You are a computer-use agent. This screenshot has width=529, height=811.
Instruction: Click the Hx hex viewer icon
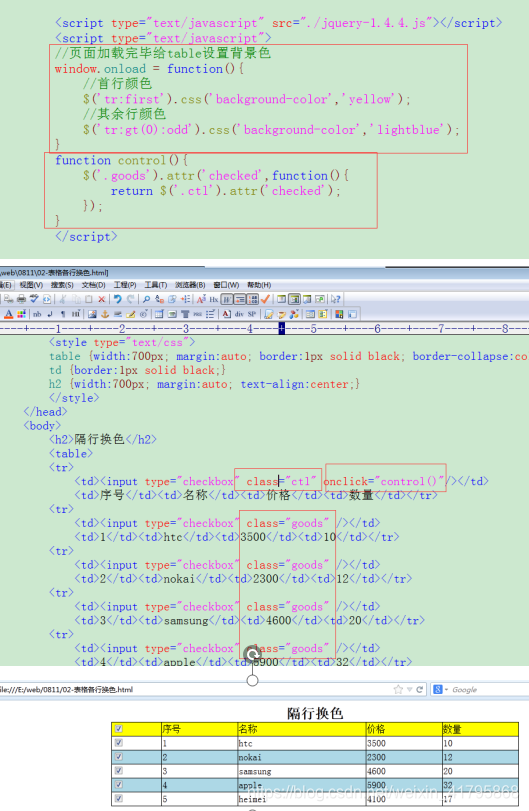tap(214, 299)
